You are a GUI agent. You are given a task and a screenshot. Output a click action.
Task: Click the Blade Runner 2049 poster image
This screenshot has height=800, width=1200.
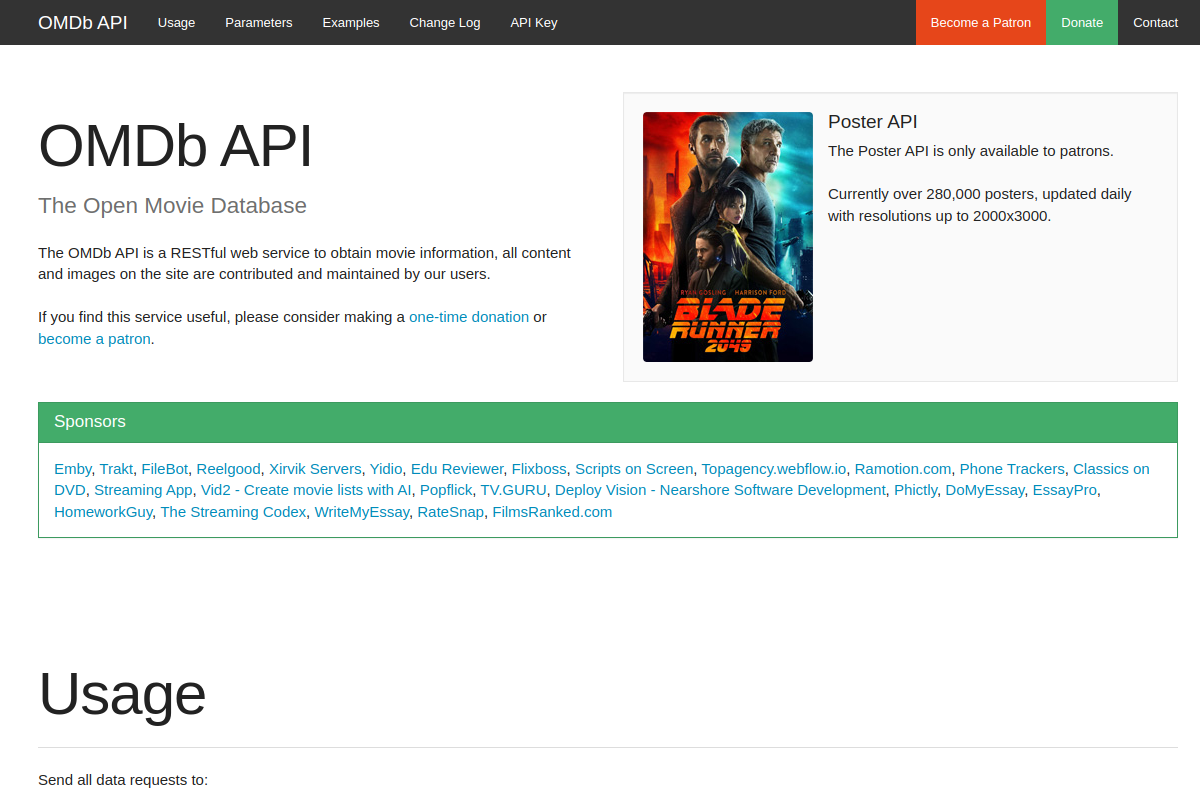(728, 237)
